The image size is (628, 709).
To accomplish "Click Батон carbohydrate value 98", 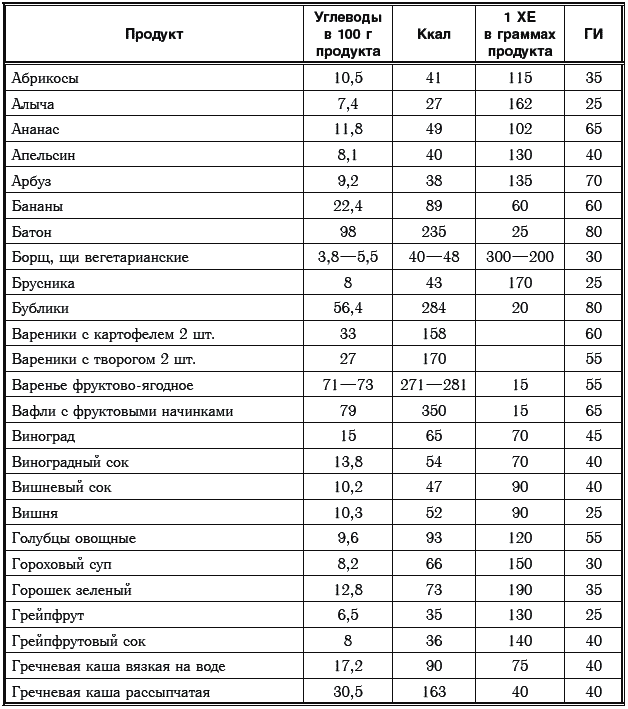I will [x=348, y=232].
